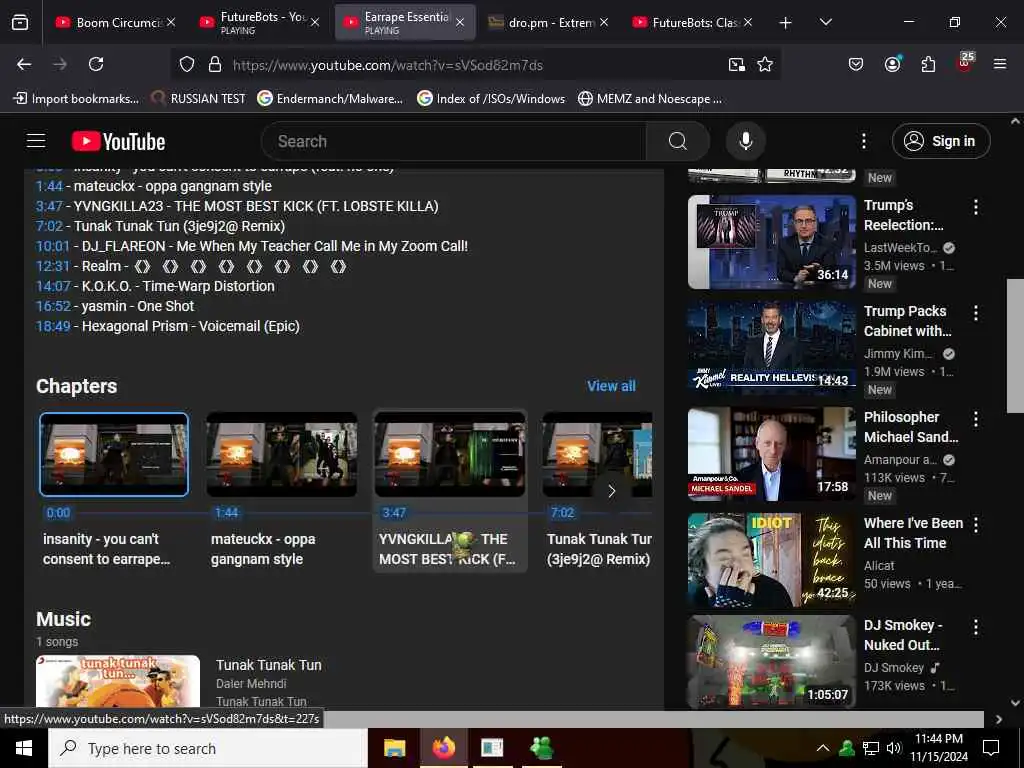Select the 0:00 insanity chapter thumbnail
Screen dimensions: 1024x768
tap(114, 455)
